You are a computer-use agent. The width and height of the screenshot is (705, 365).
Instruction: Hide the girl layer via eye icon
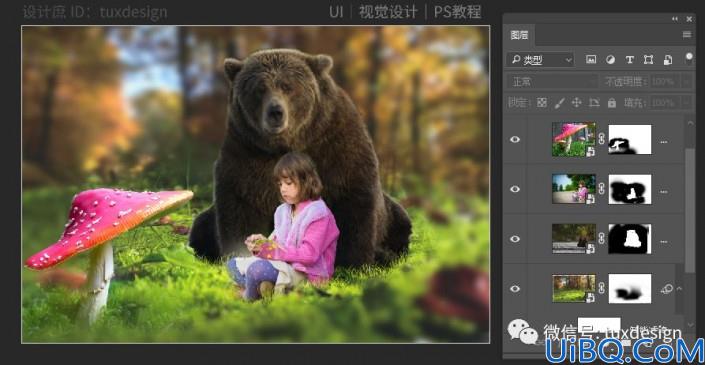click(515, 189)
